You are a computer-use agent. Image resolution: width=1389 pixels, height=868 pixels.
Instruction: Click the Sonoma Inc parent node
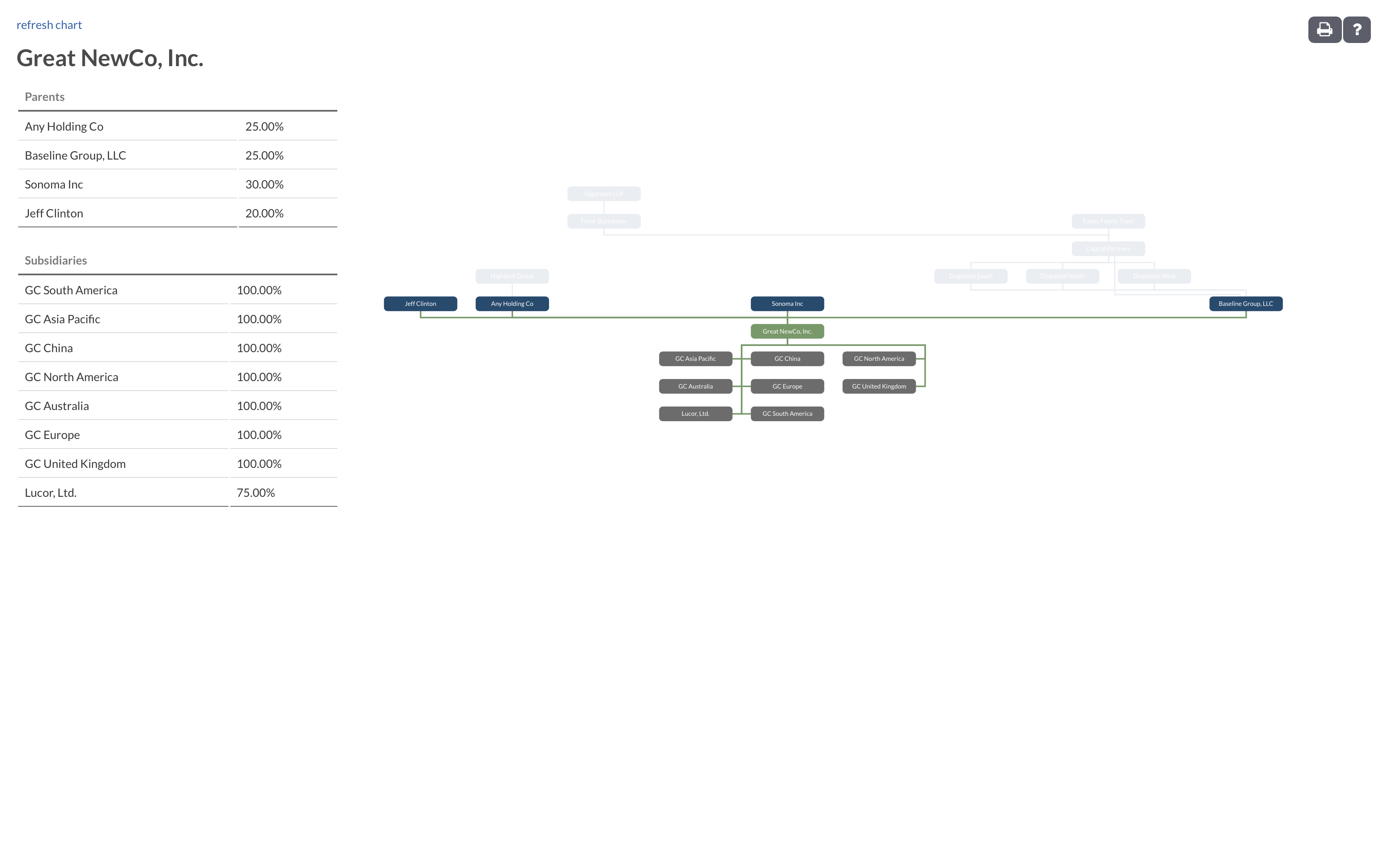pyautogui.click(x=787, y=303)
